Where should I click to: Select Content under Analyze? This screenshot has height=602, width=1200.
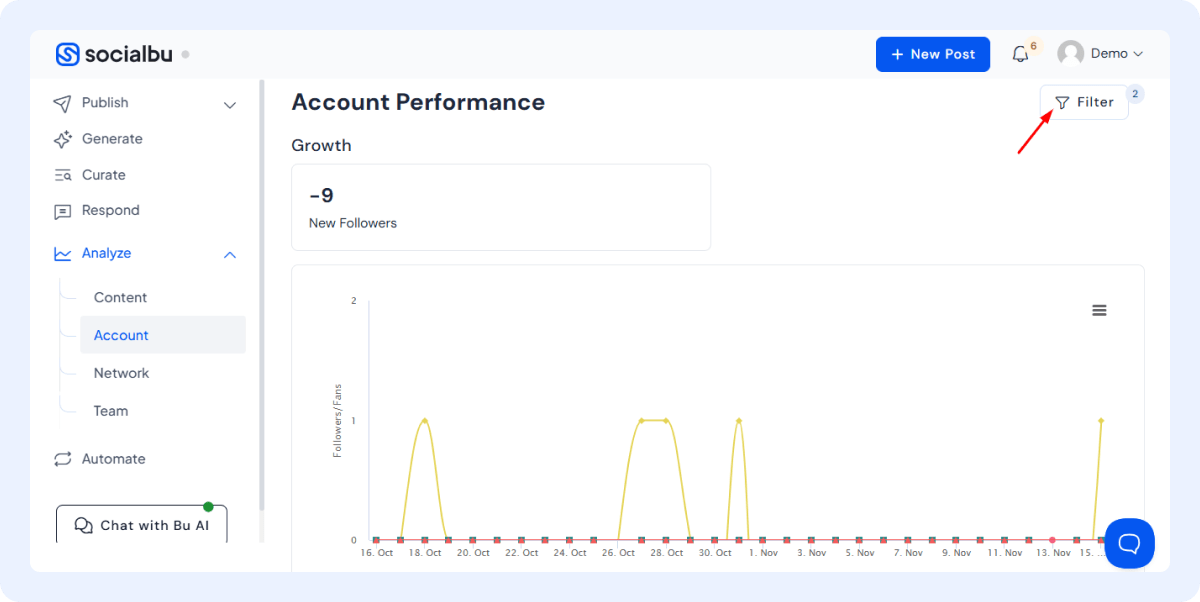(120, 297)
